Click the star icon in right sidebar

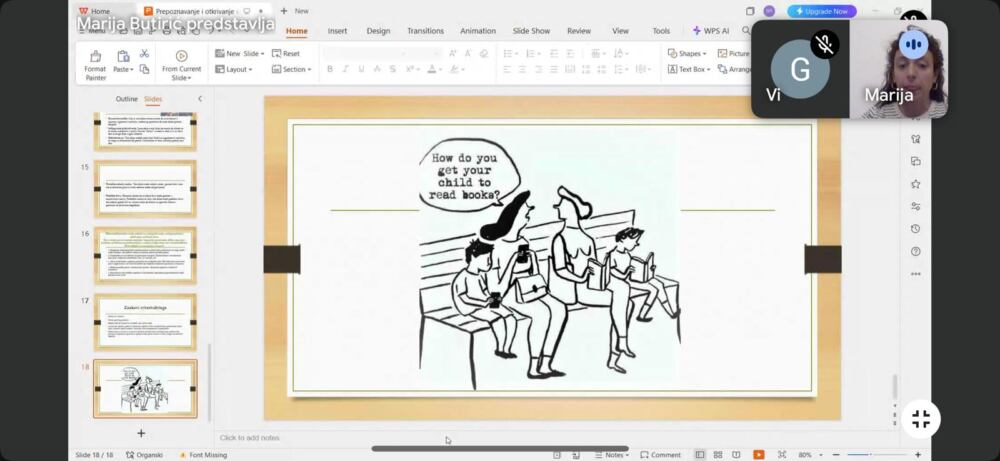pos(915,184)
